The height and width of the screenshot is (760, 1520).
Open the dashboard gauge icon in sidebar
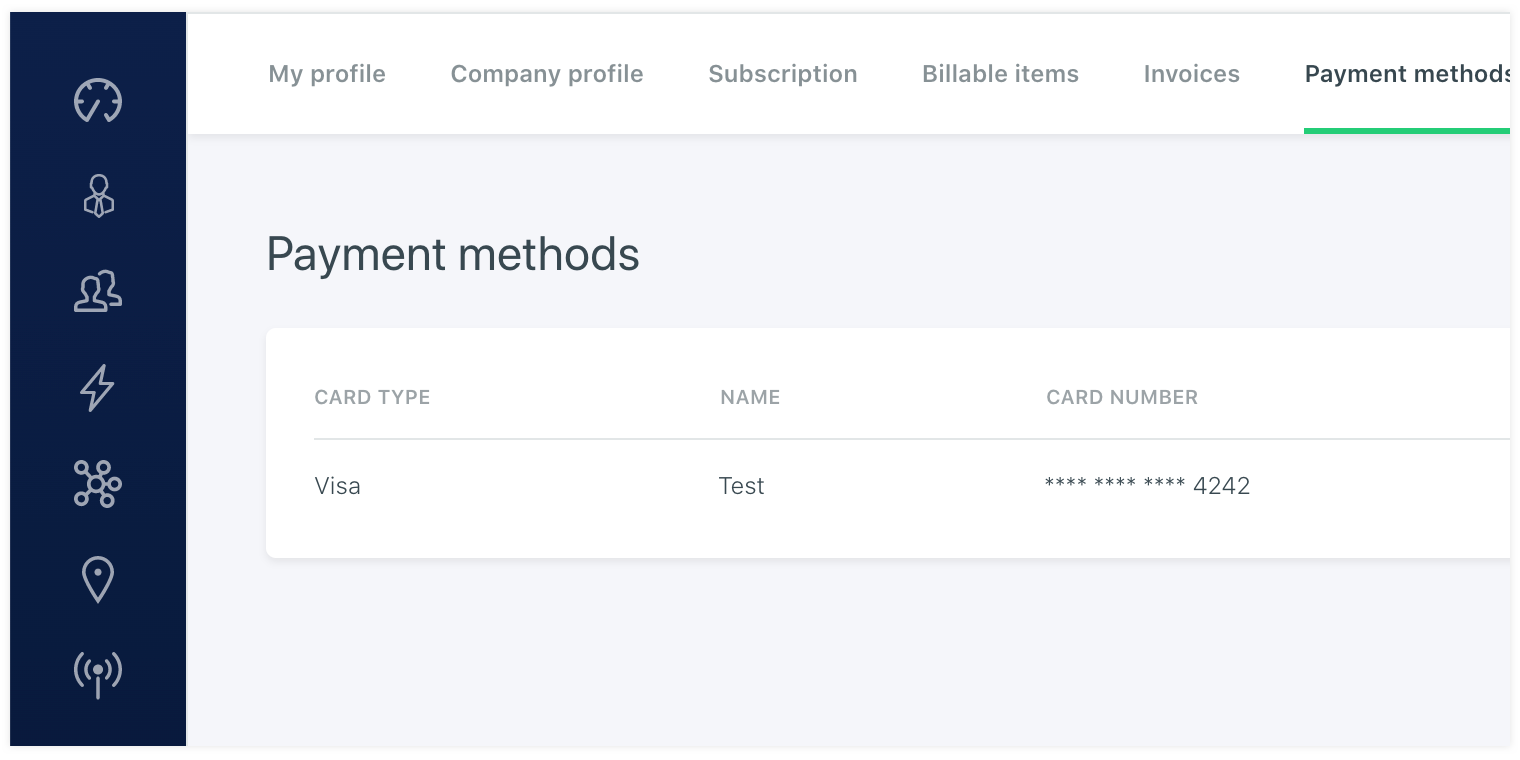[x=98, y=100]
